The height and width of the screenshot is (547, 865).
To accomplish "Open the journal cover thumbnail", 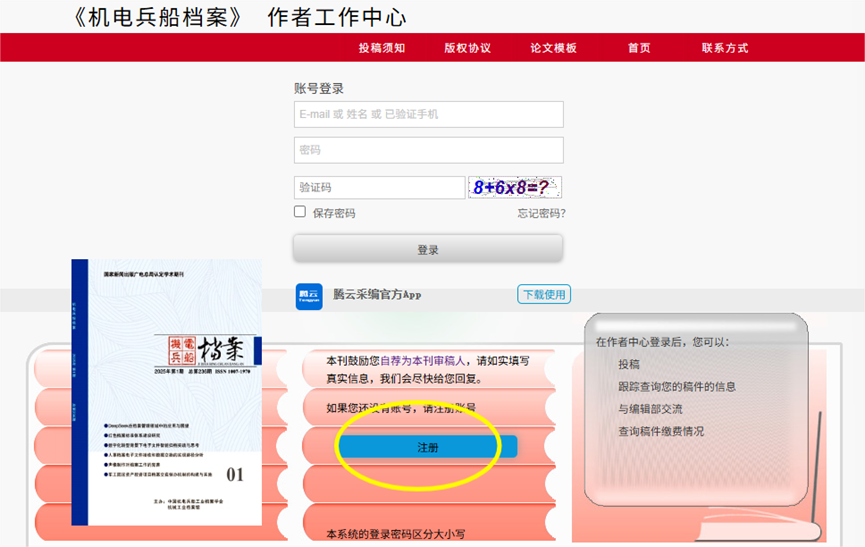I will [166, 392].
